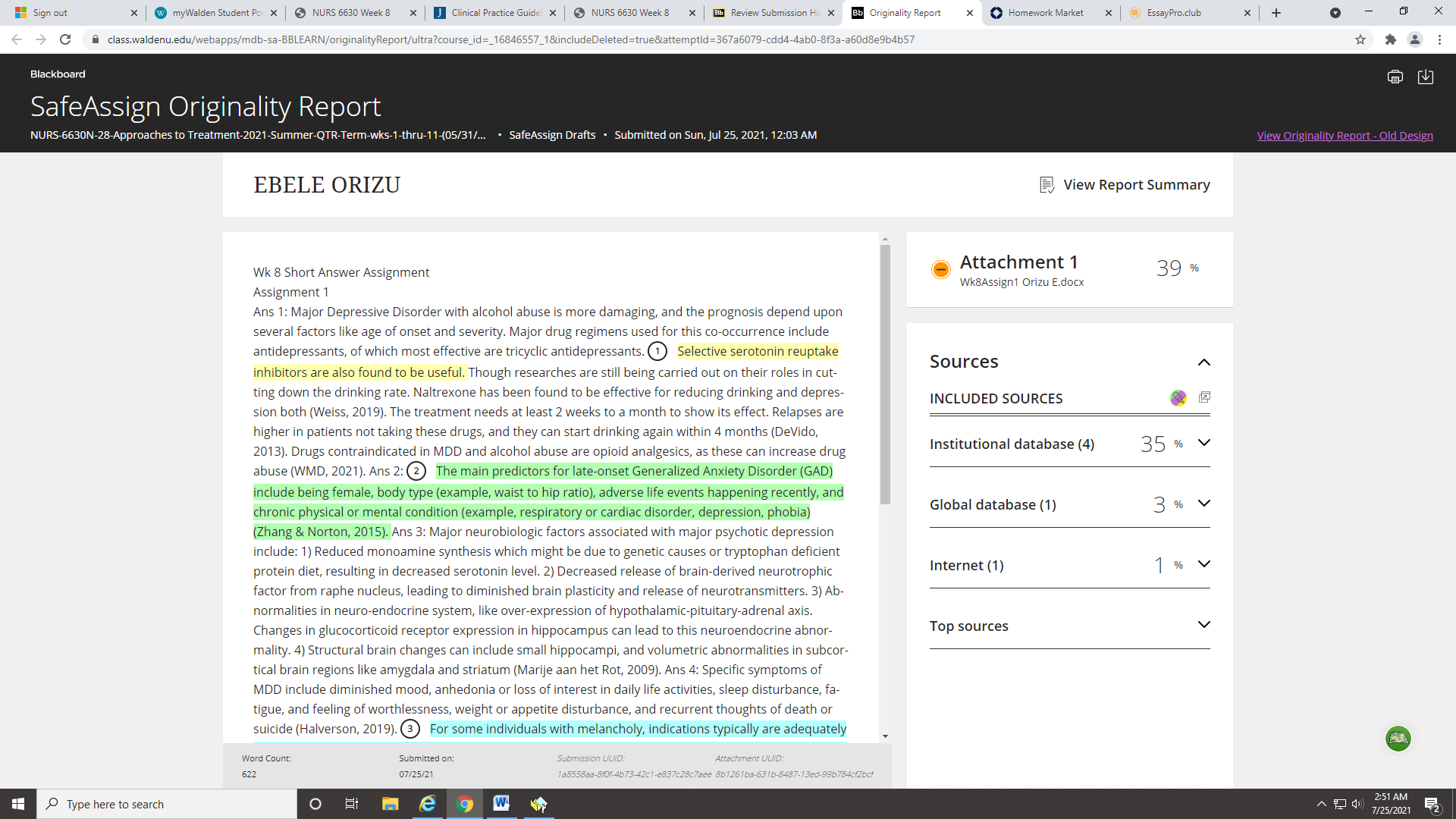The width and height of the screenshot is (1456, 819).
Task: Expand the Top sources section
Action: 1204,625
